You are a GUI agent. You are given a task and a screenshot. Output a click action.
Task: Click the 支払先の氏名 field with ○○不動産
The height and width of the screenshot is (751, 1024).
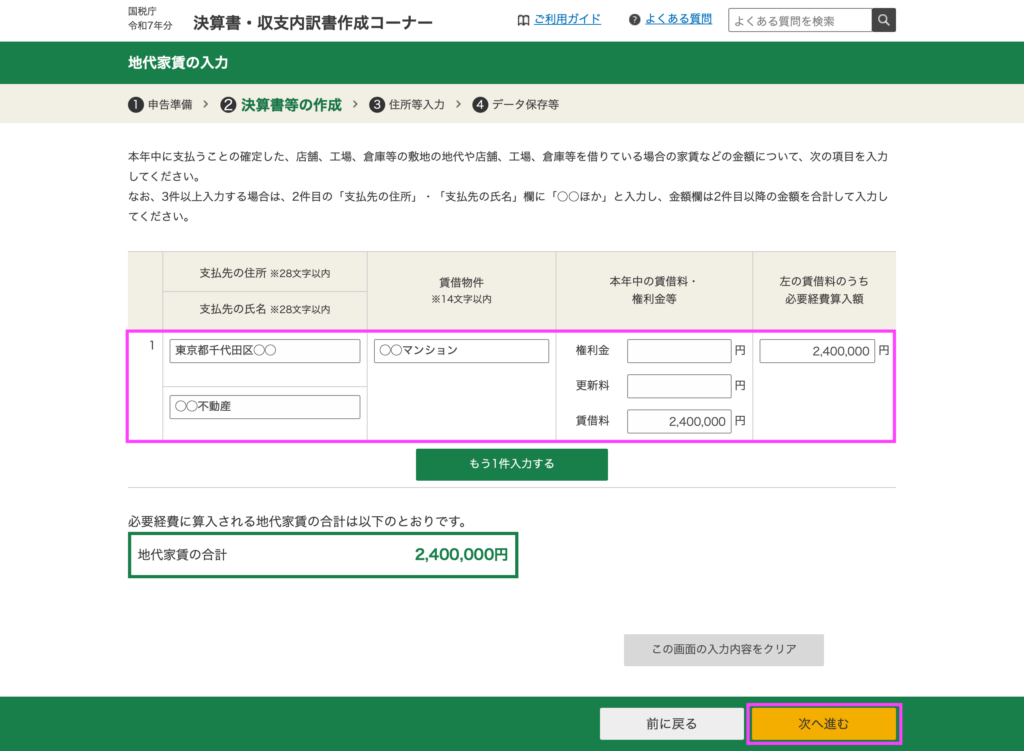tap(264, 407)
